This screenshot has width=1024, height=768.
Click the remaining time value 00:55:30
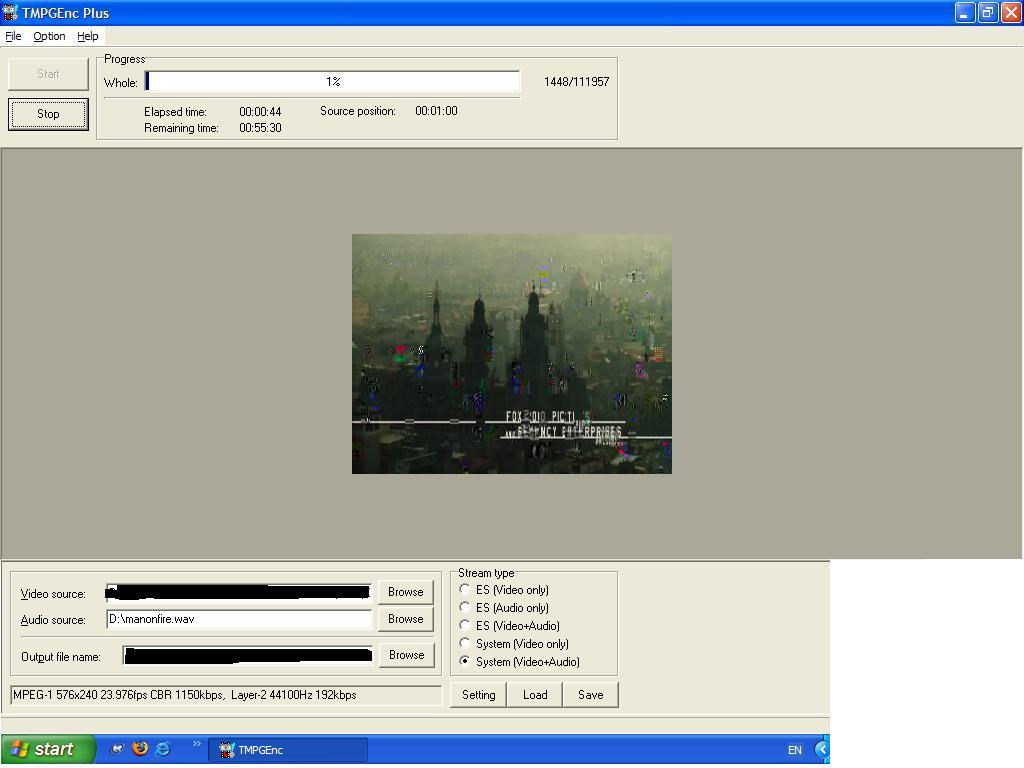click(260, 128)
